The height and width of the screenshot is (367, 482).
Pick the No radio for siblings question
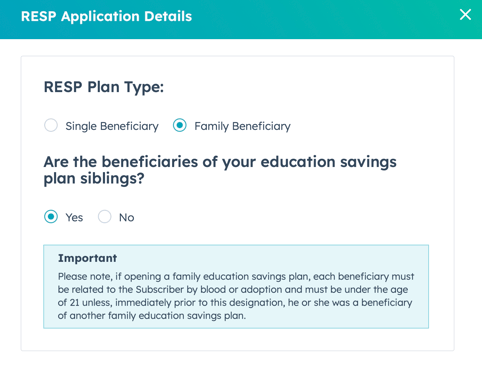coord(105,217)
